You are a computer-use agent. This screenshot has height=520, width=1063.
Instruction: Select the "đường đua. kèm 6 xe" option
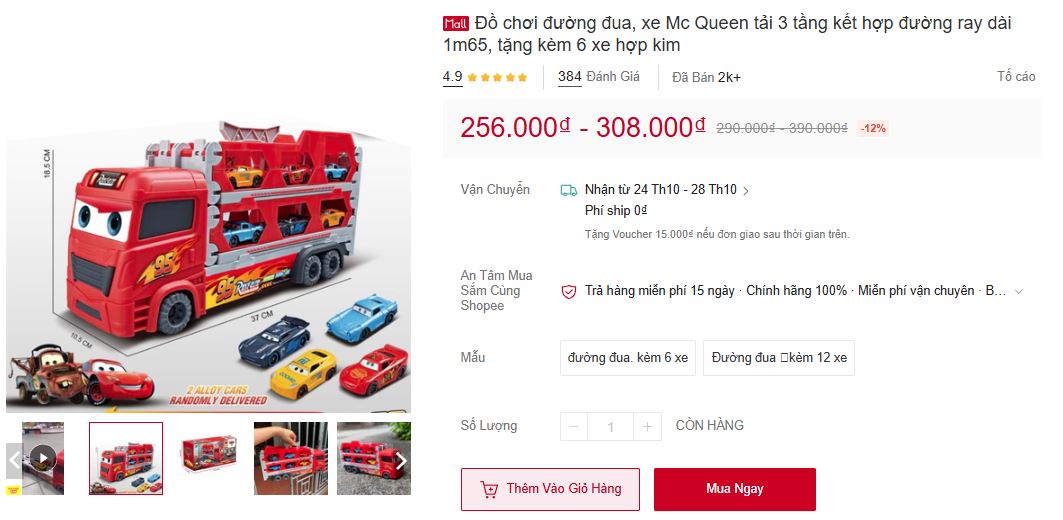(628, 358)
